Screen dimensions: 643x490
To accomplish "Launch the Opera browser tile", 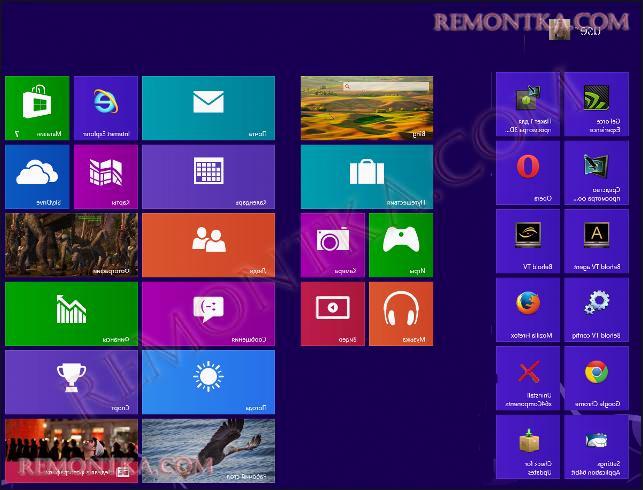I will click(x=528, y=173).
